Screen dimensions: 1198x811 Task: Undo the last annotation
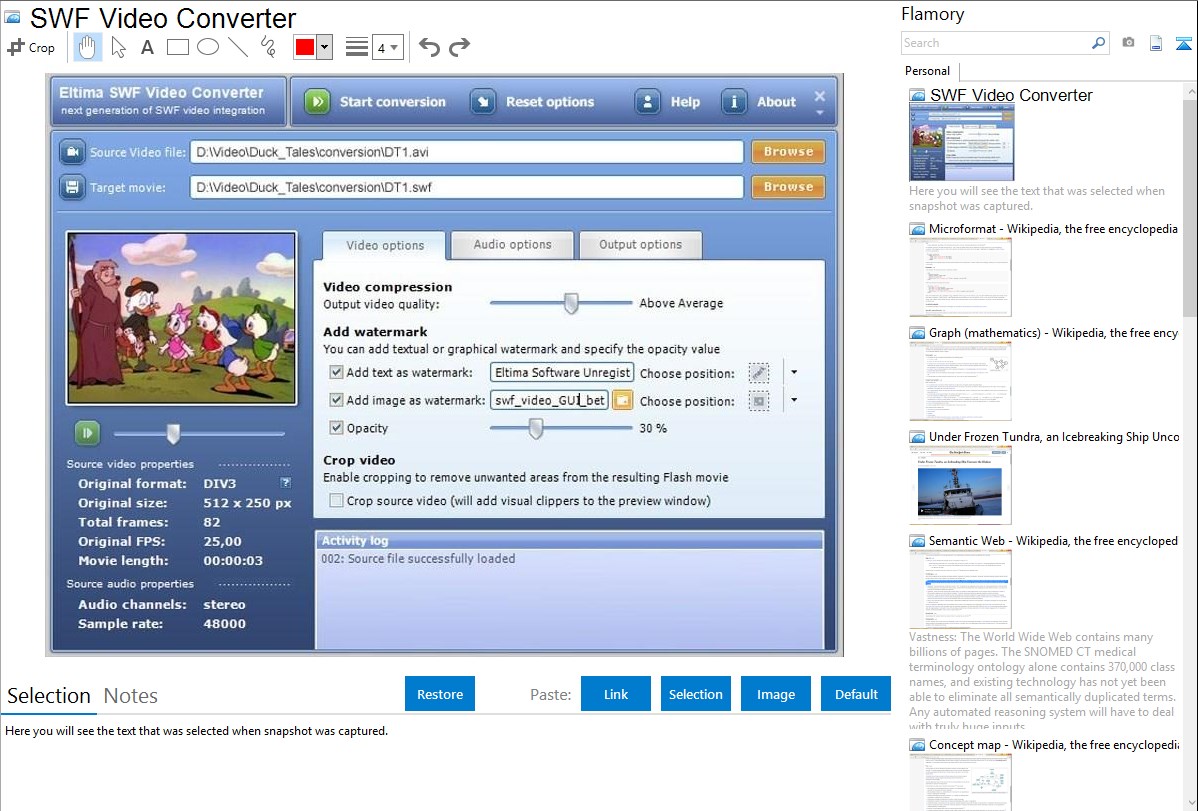click(x=429, y=47)
